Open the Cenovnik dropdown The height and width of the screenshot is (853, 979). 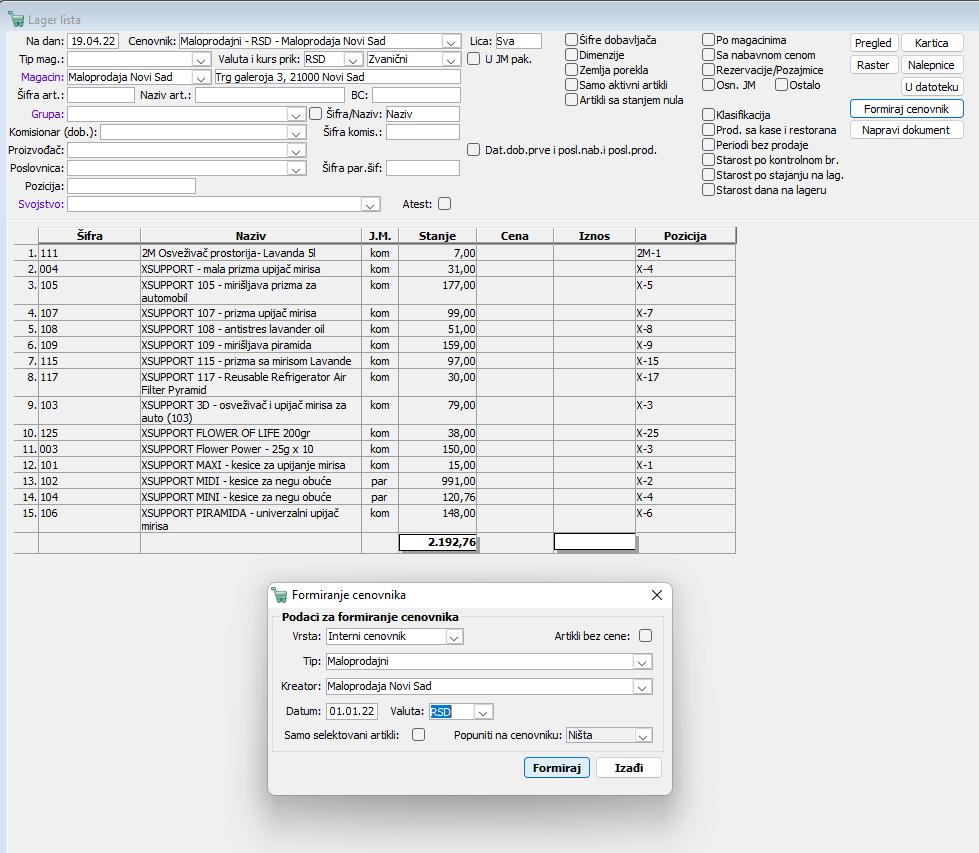click(x=451, y=42)
